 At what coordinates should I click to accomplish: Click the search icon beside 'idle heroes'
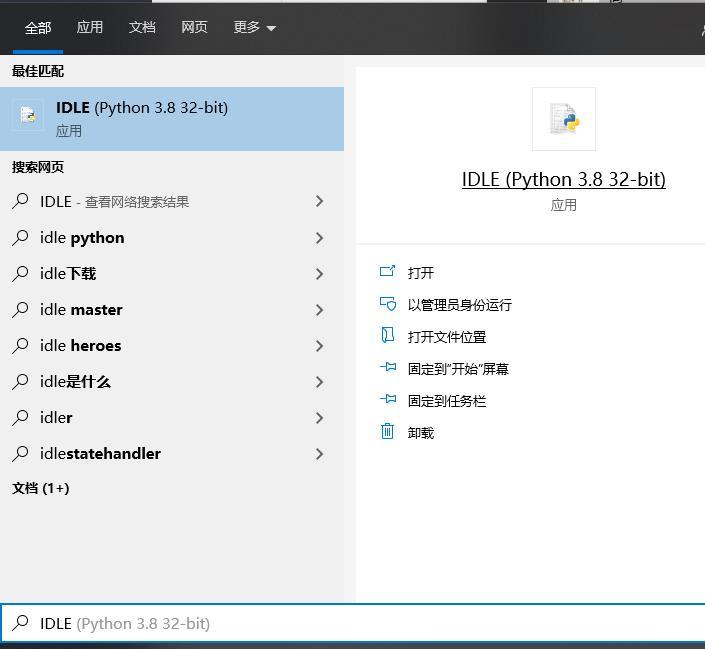(20, 345)
